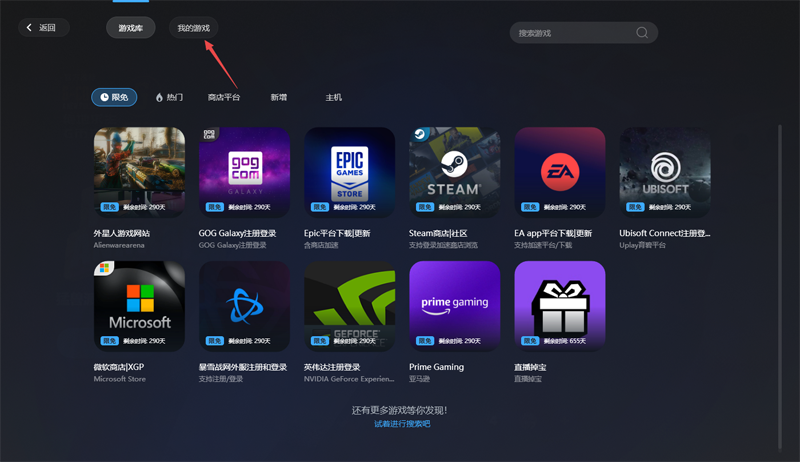Click the 暴雪战网外服注册和登录 title
This screenshot has height=462, width=800.
pyautogui.click(x=243, y=367)
